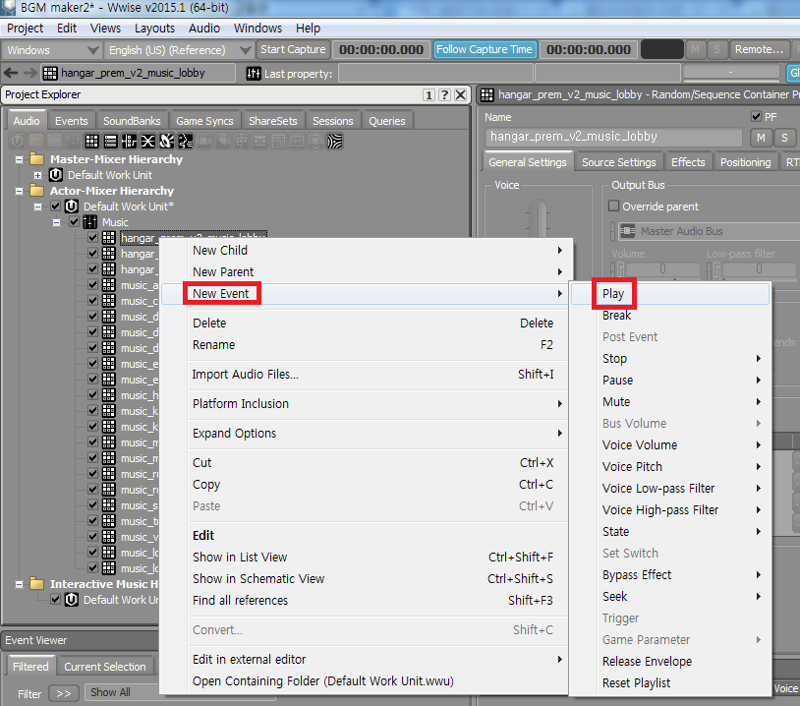
Task: Switch to the SoundBanks tab
Action: (x=132, y=121)
